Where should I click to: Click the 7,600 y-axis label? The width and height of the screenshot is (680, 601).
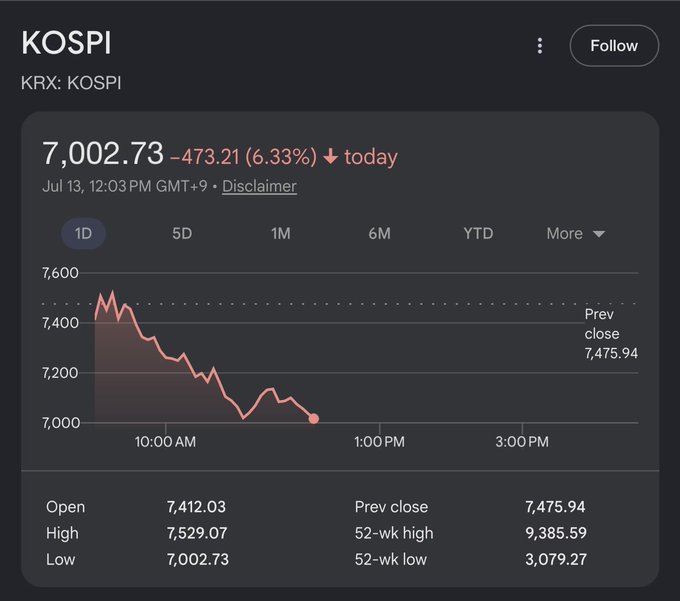(60, 273)
